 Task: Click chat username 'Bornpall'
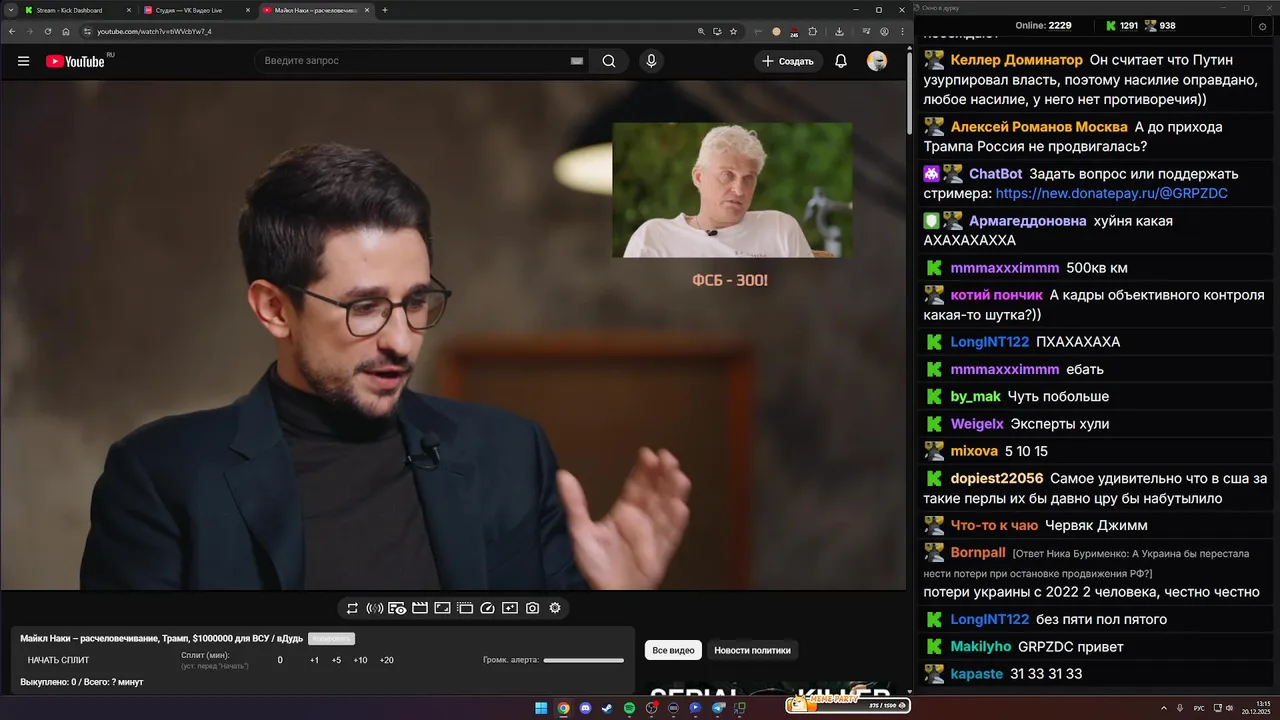click(978, 552)
